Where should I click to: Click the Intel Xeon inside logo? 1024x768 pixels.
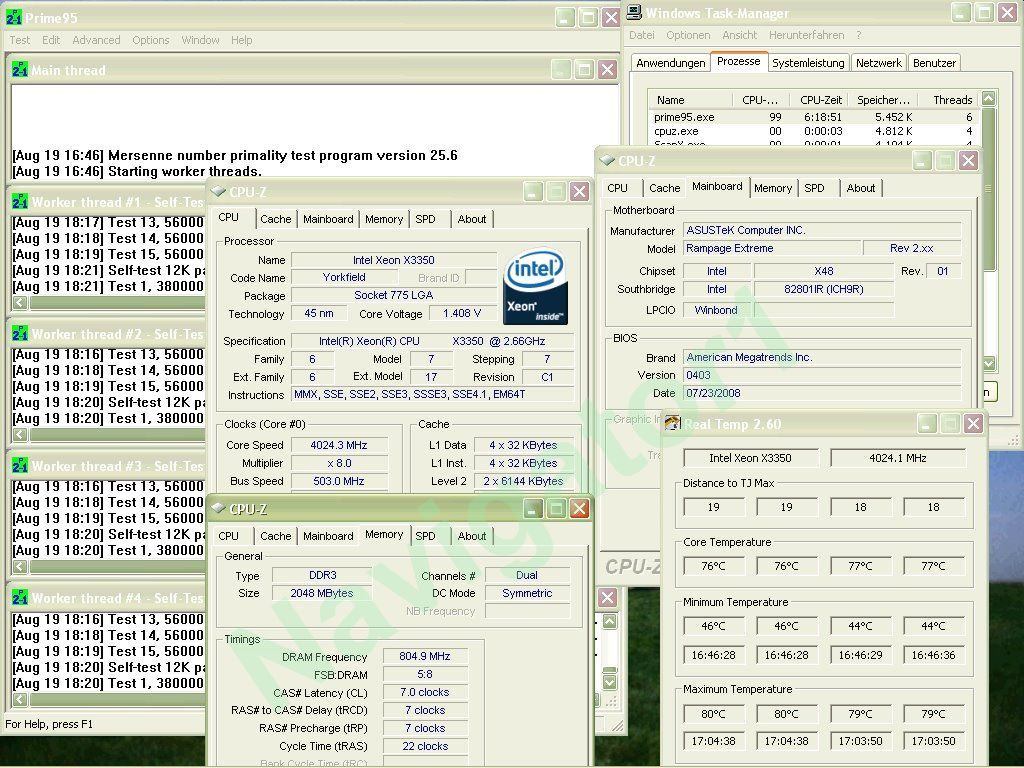(535, 286)
